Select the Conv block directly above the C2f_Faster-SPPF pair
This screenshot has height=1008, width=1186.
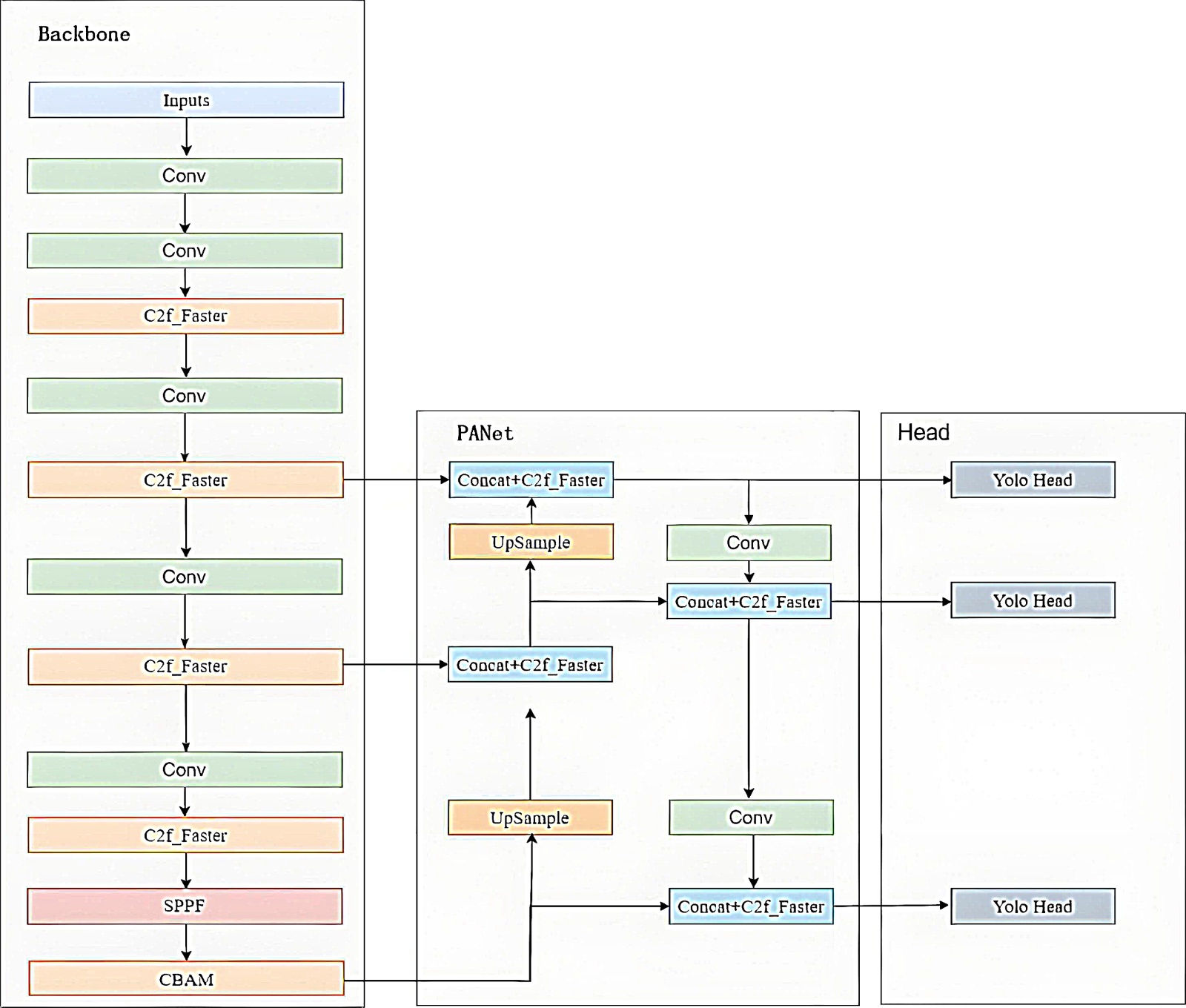coord(185,769)
